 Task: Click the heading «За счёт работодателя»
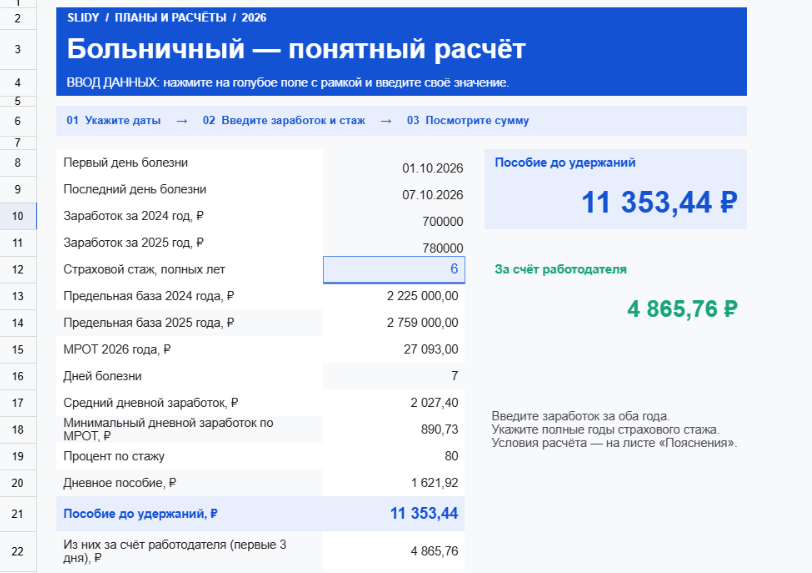tap(560, 269)
